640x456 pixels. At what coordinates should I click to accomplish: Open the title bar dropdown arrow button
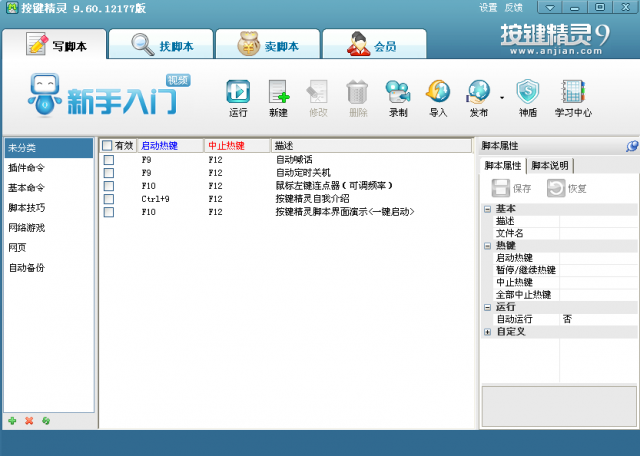coord(550,7)
